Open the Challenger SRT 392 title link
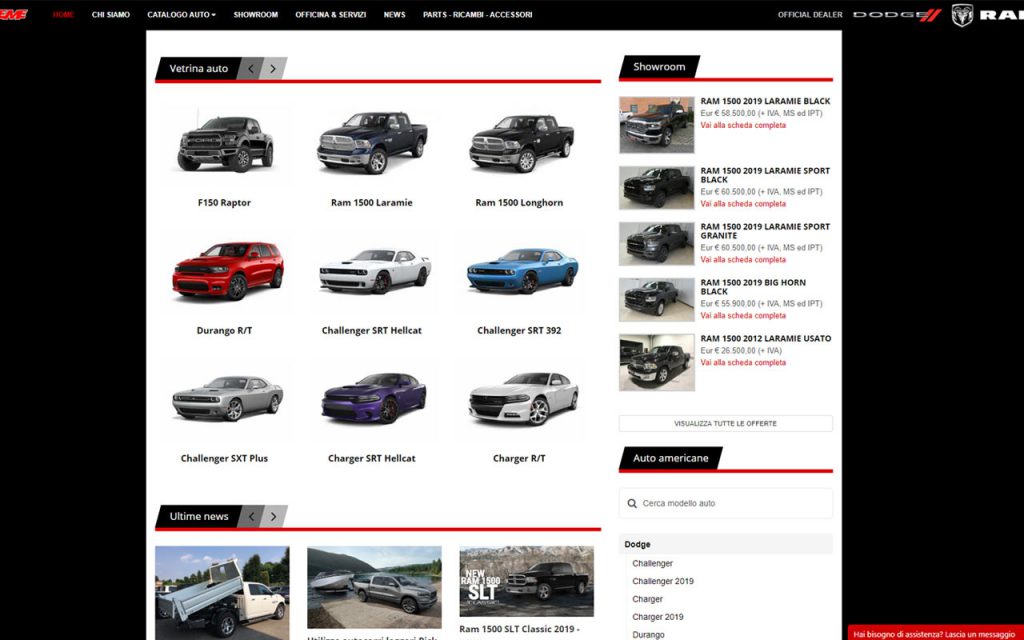 click(519, 330)
